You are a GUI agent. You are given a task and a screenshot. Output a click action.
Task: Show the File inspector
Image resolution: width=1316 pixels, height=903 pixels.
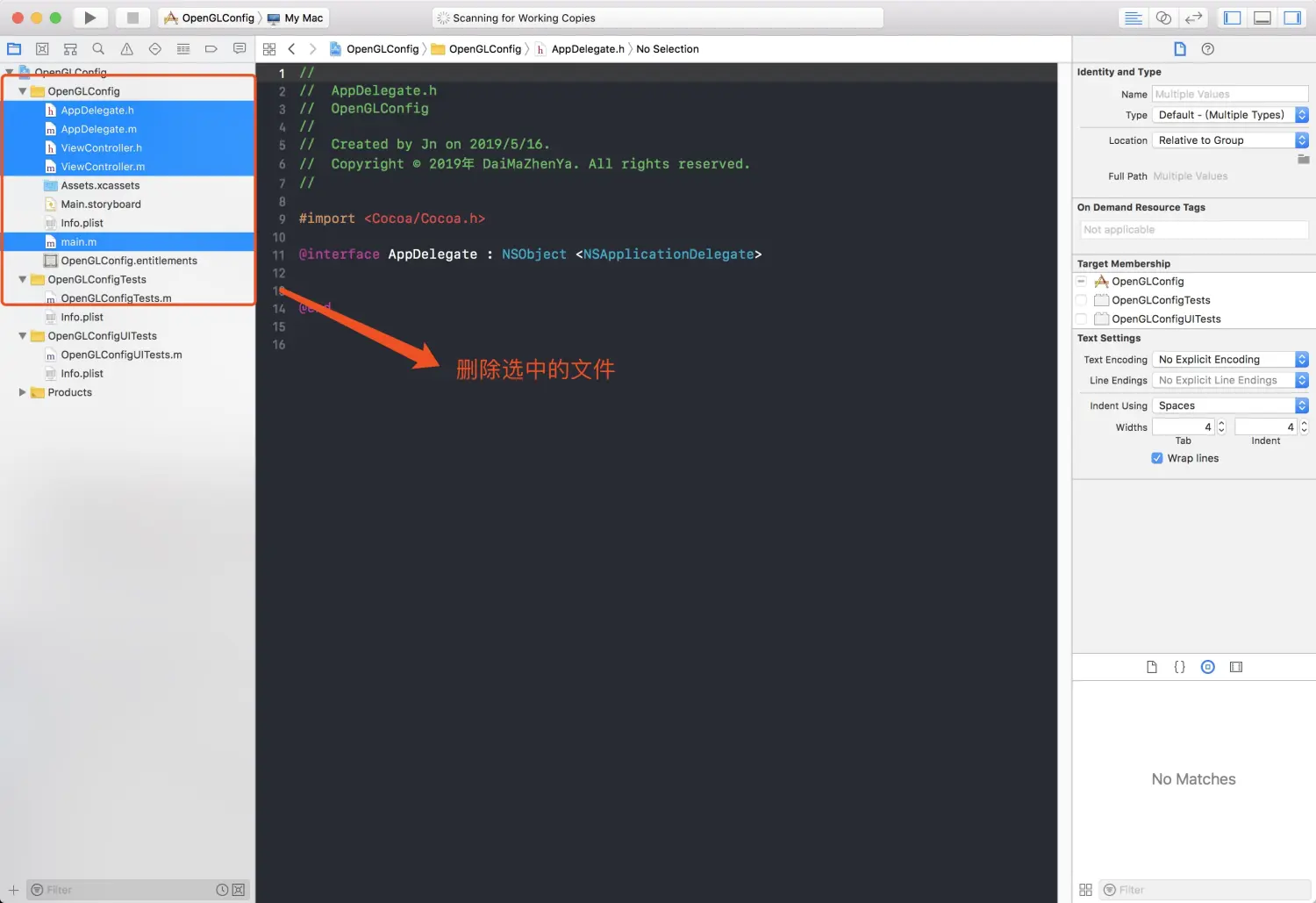coord(1179,49)
